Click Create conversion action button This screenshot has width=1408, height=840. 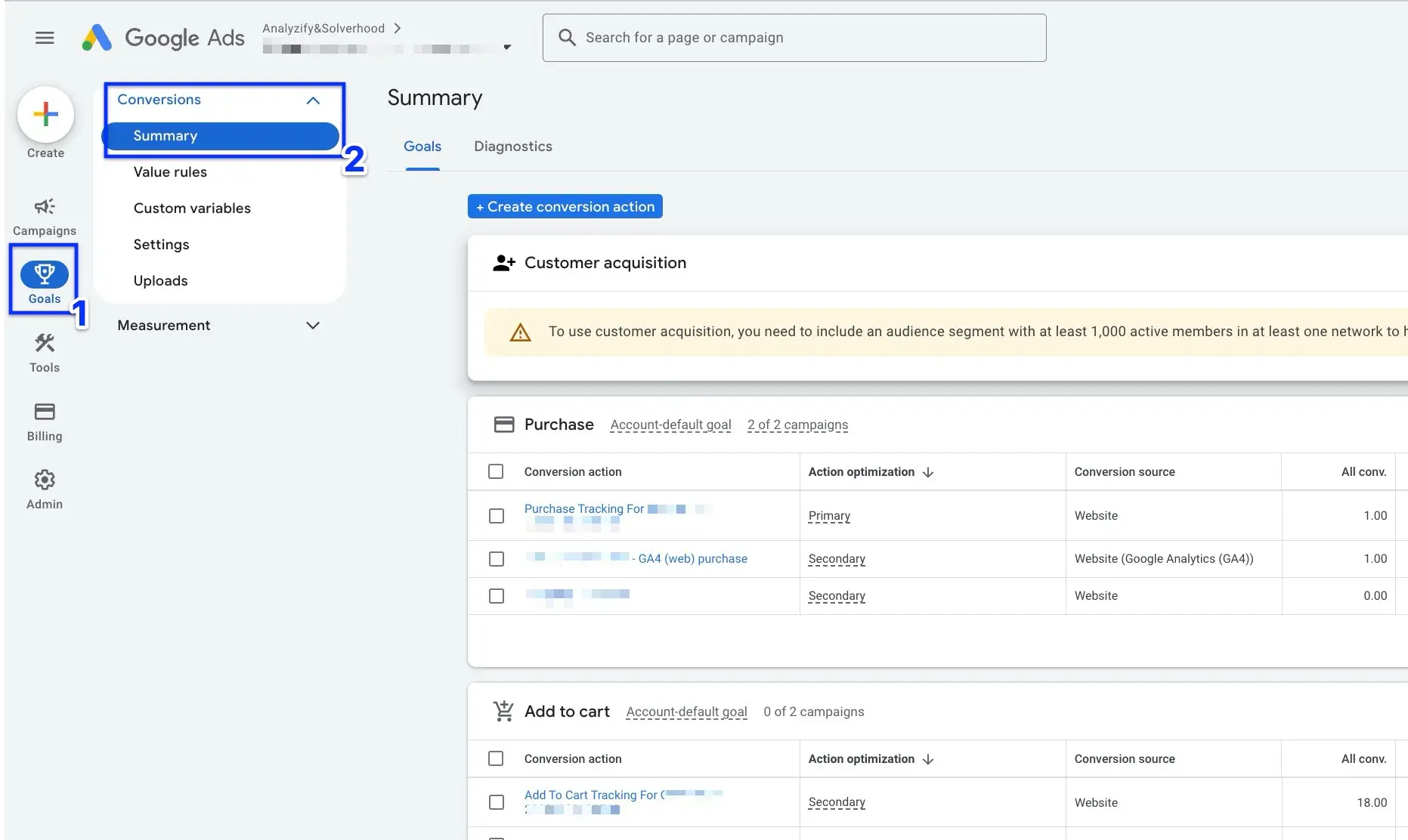[565, 206]
